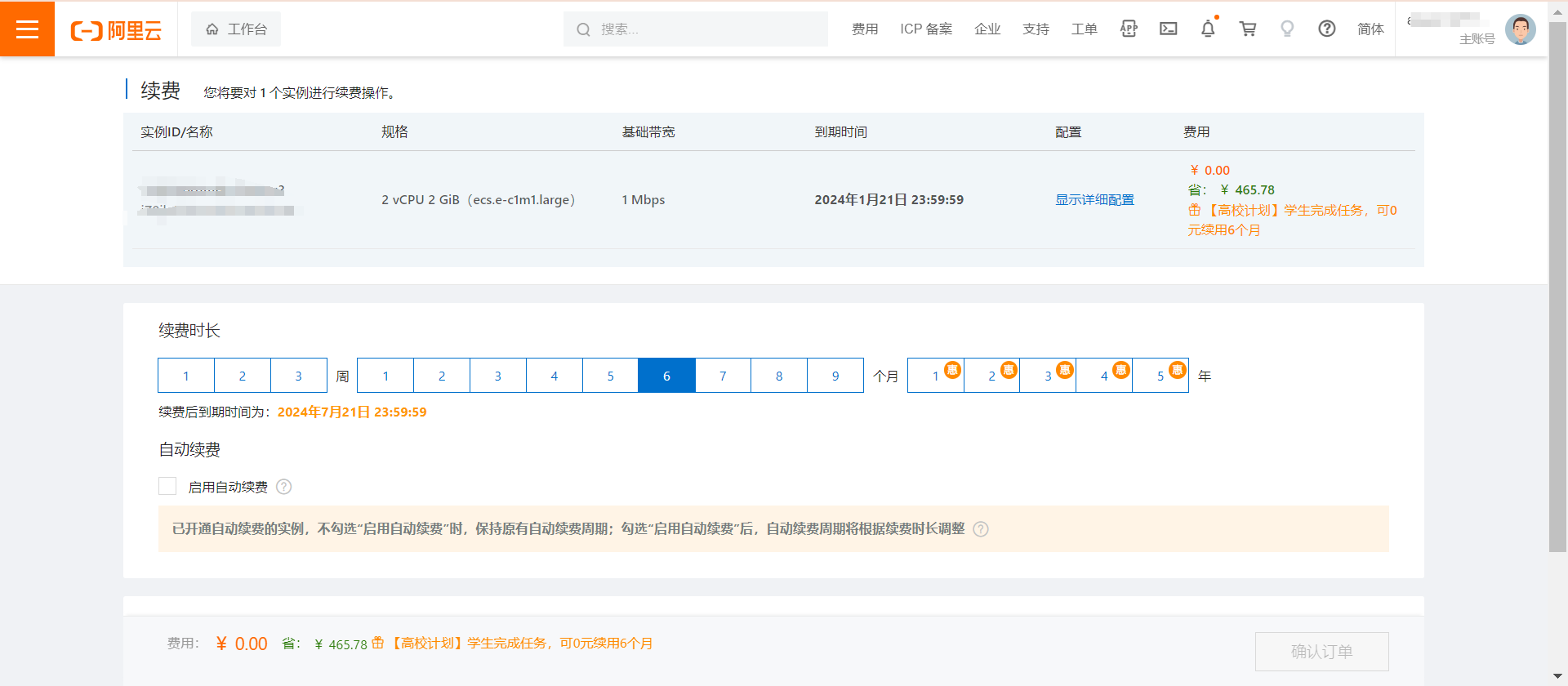This screenshot has height=686, width=1568.
Task: Select 5 months renewal duration
Action: (610, 376)
